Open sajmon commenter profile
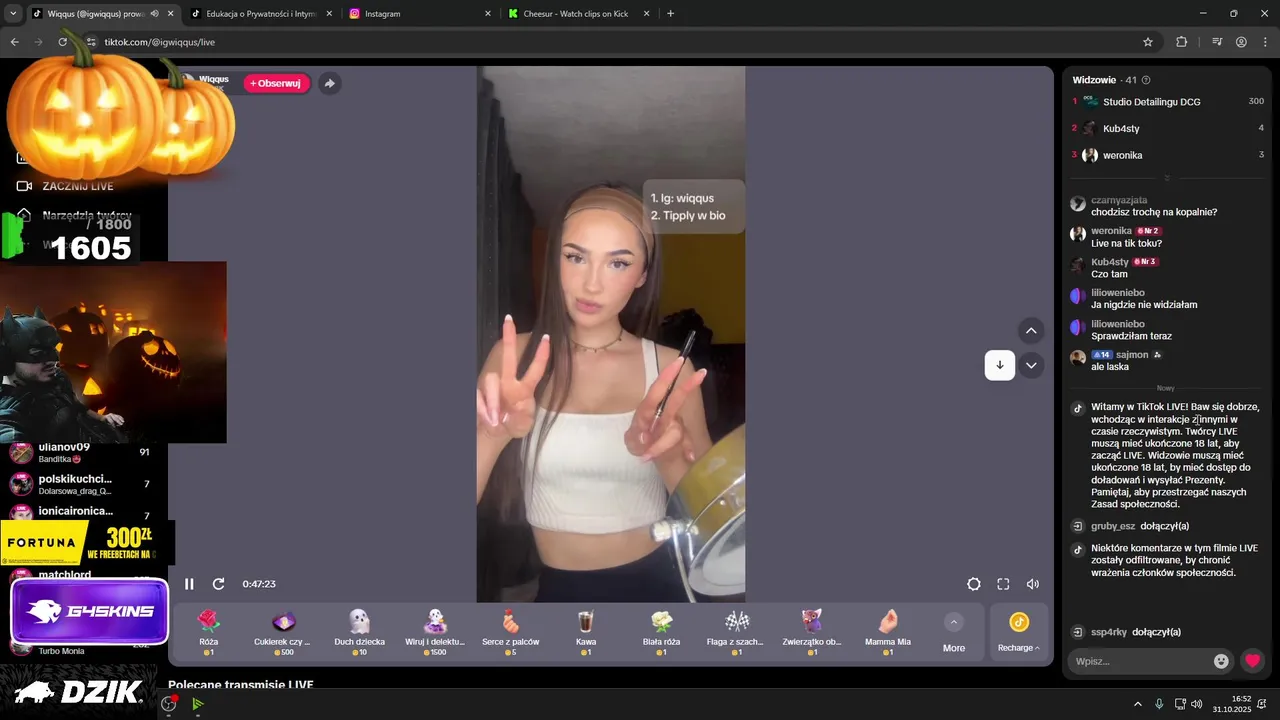This screenshot has height=720, width=1280. coord(1132,354)
